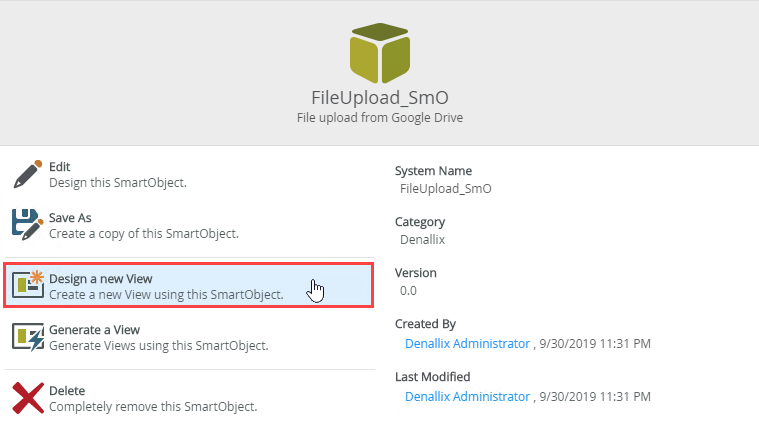Click 'Design this SmartObject.' description text
This screenshot has height=436, width=759.
point(118,183)
